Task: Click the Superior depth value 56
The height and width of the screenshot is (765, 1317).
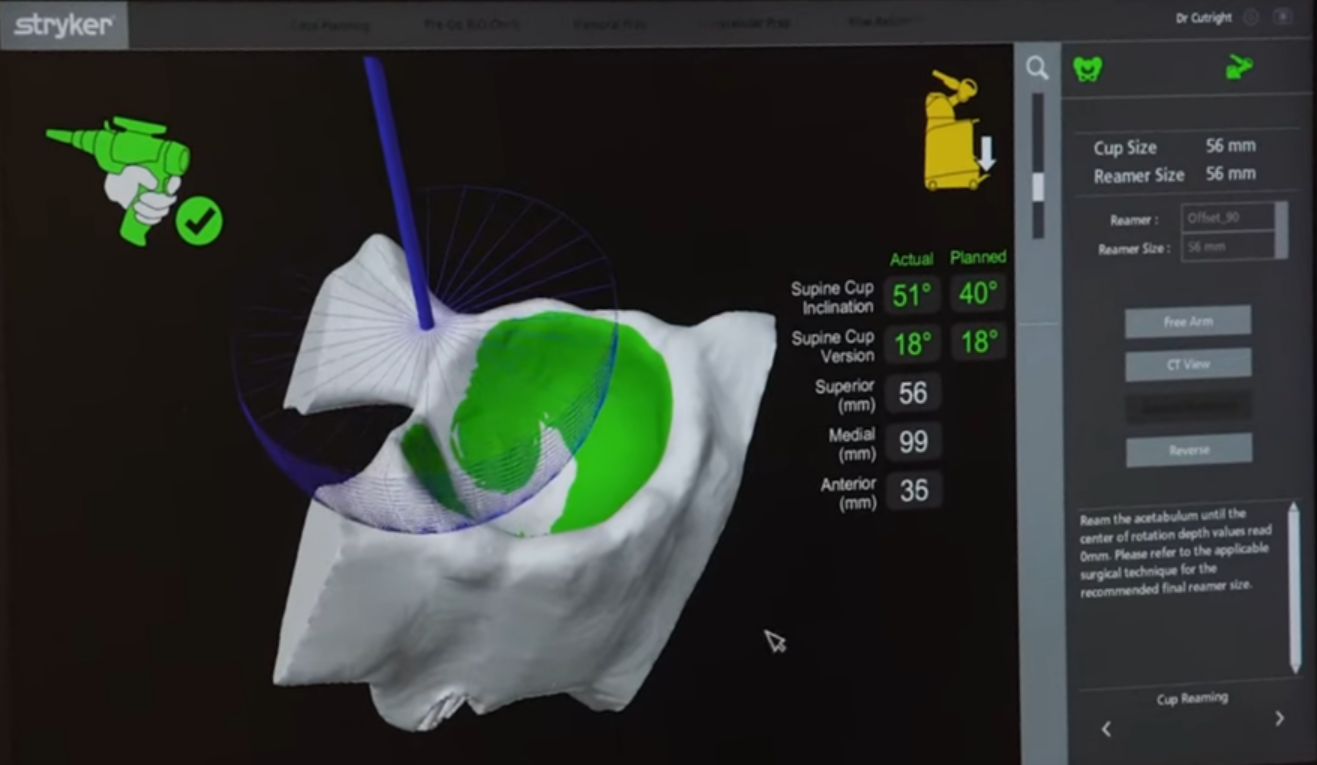Action: click(912, 393)
